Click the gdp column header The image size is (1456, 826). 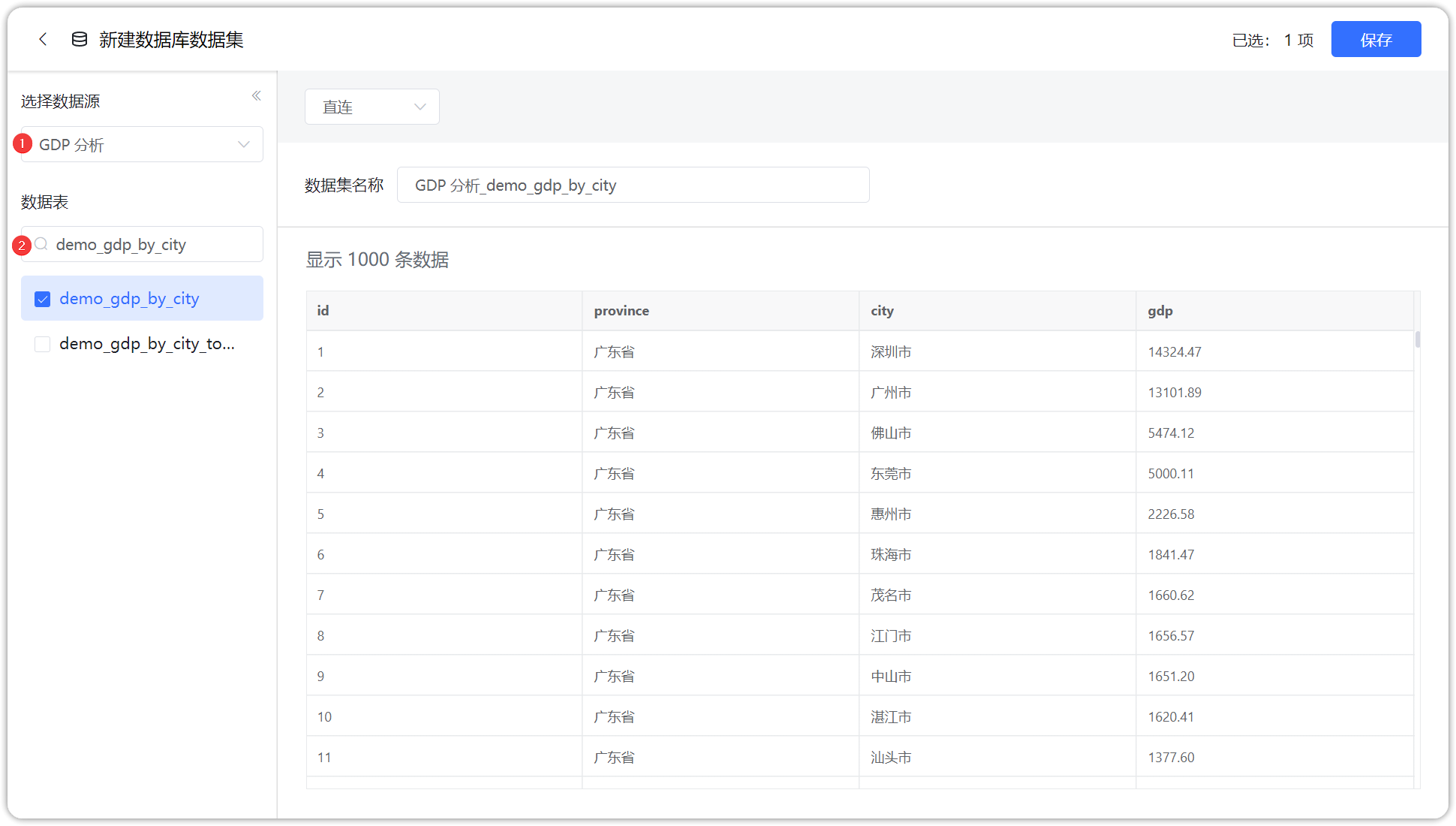[x=1160, y=310]
